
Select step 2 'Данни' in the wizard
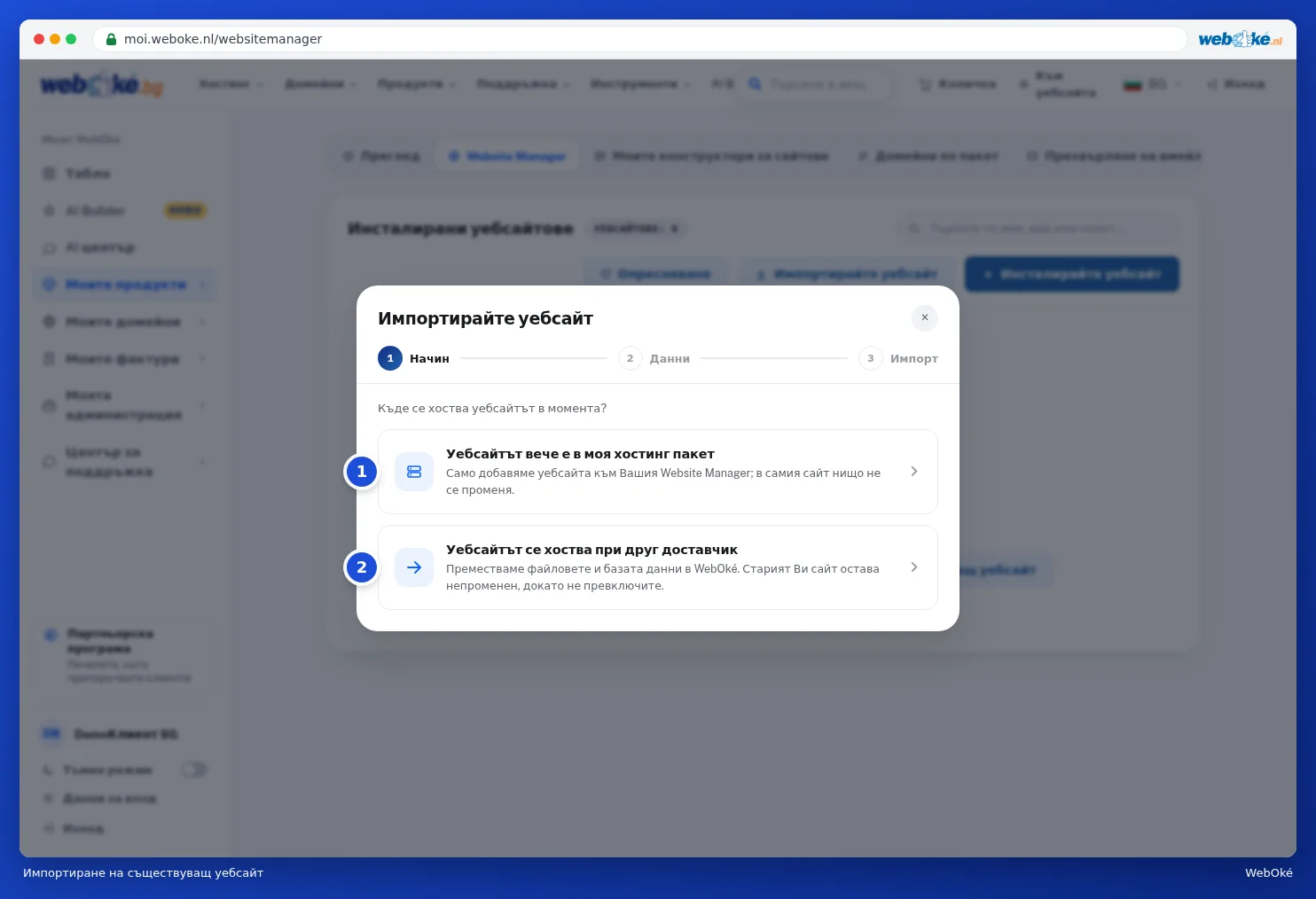point(654,358)
